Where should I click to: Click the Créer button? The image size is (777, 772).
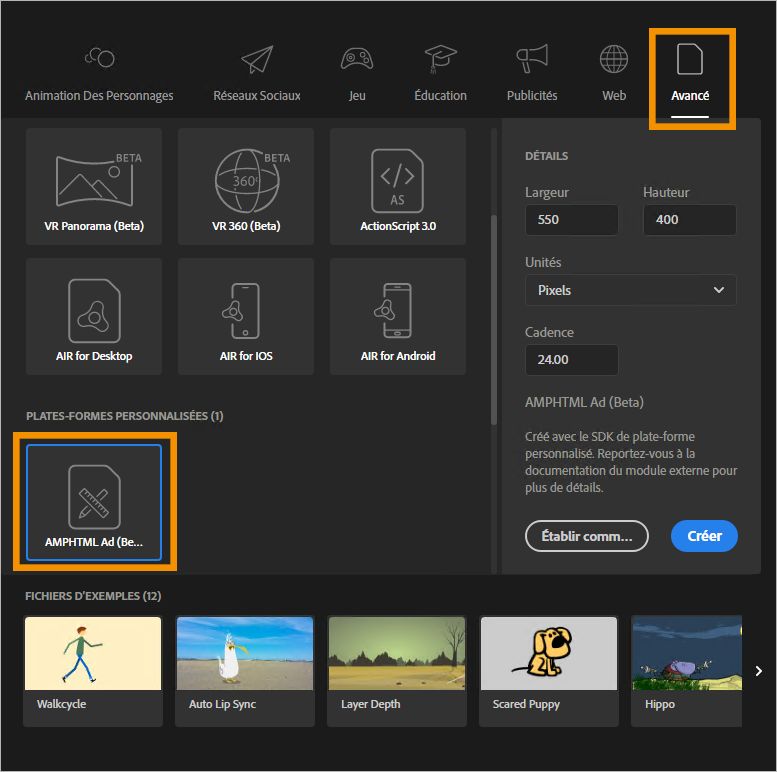704,536
